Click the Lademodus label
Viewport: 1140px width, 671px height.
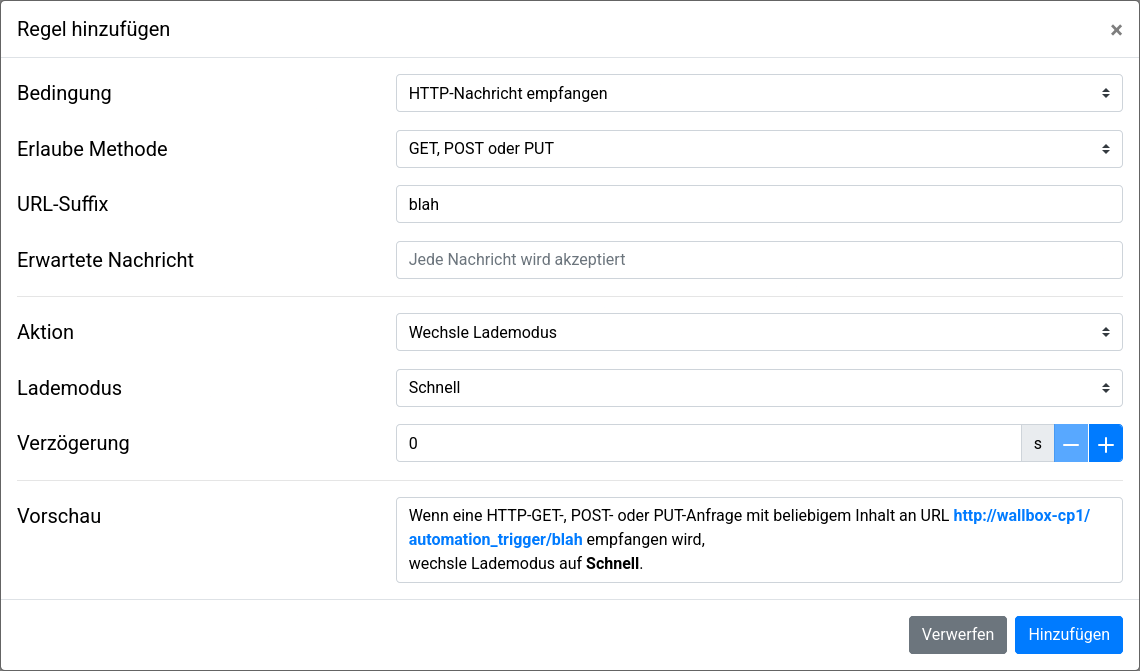70,388
